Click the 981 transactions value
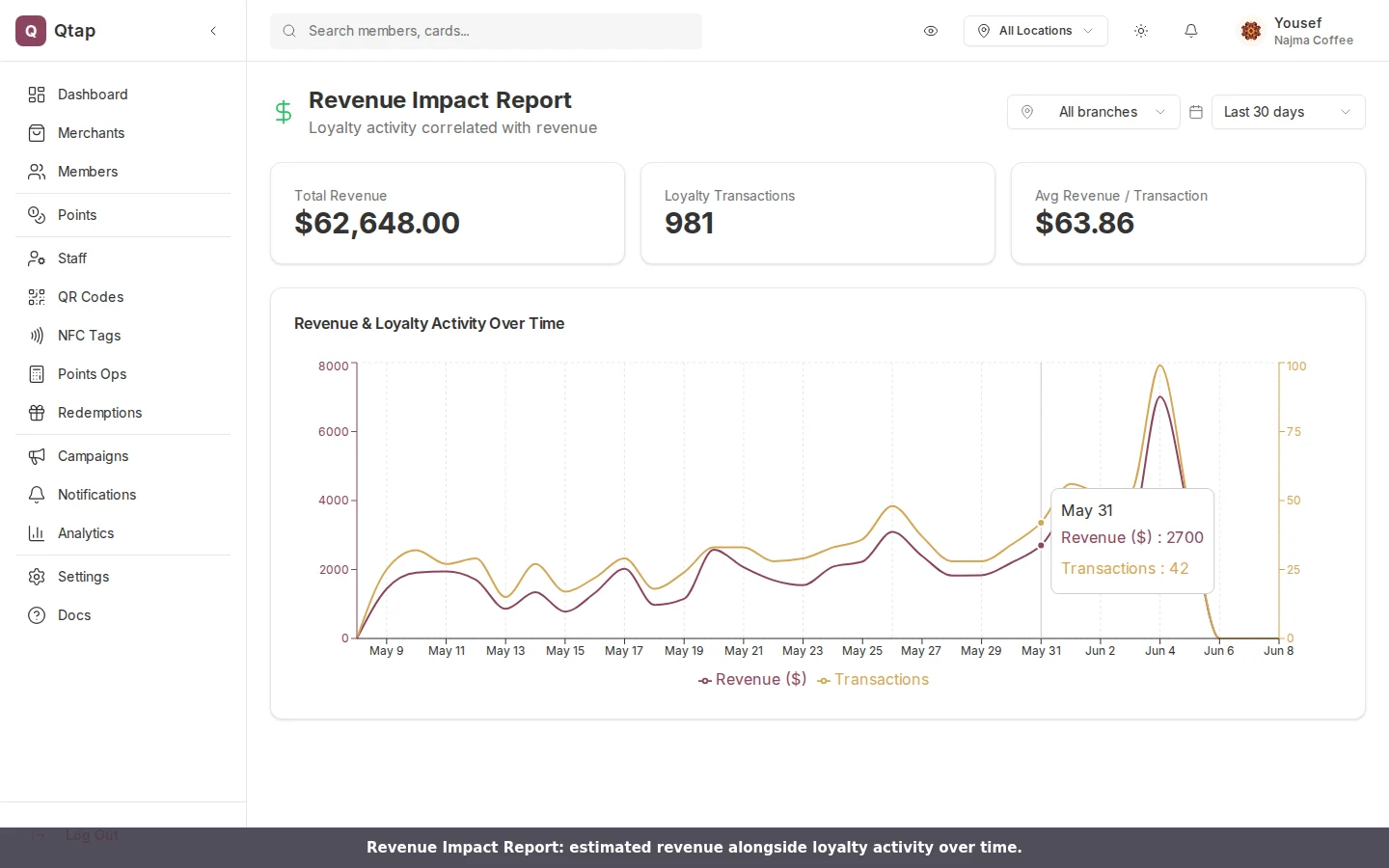This screenshot has width=1389, height=868. [689, 223]
